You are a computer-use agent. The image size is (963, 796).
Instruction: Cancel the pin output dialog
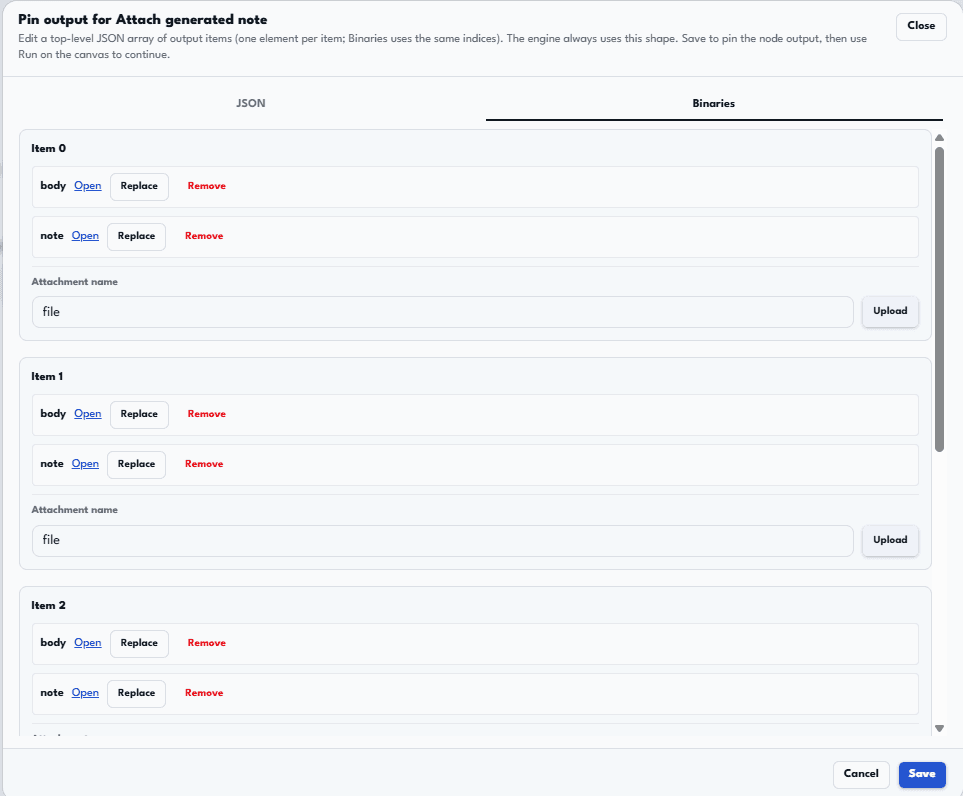coord(860,774)
